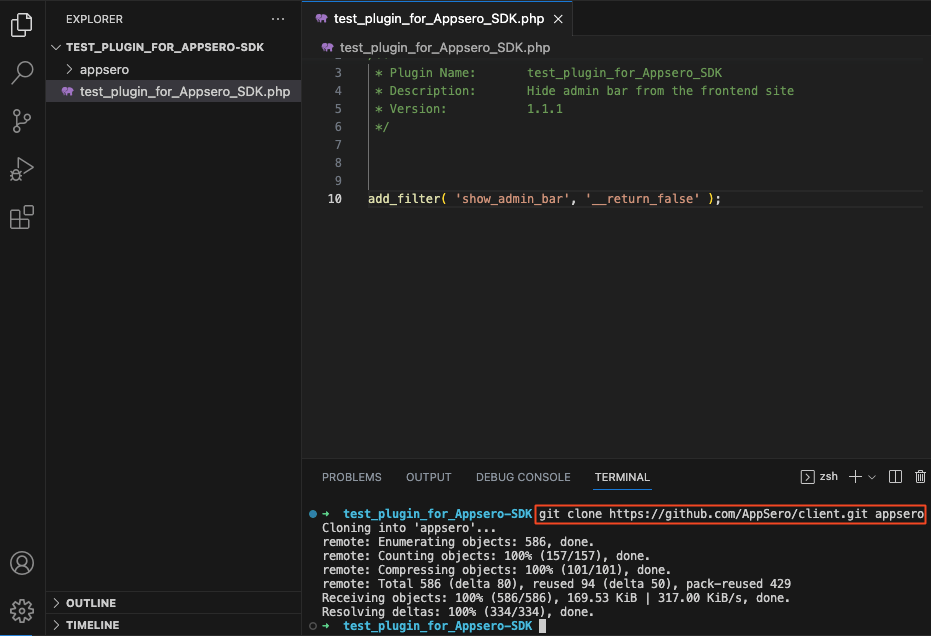Open the new terminal launch profile dropdown
This screenshot has height=636, width=931.
pyautogui.click(x=872, y=477)
